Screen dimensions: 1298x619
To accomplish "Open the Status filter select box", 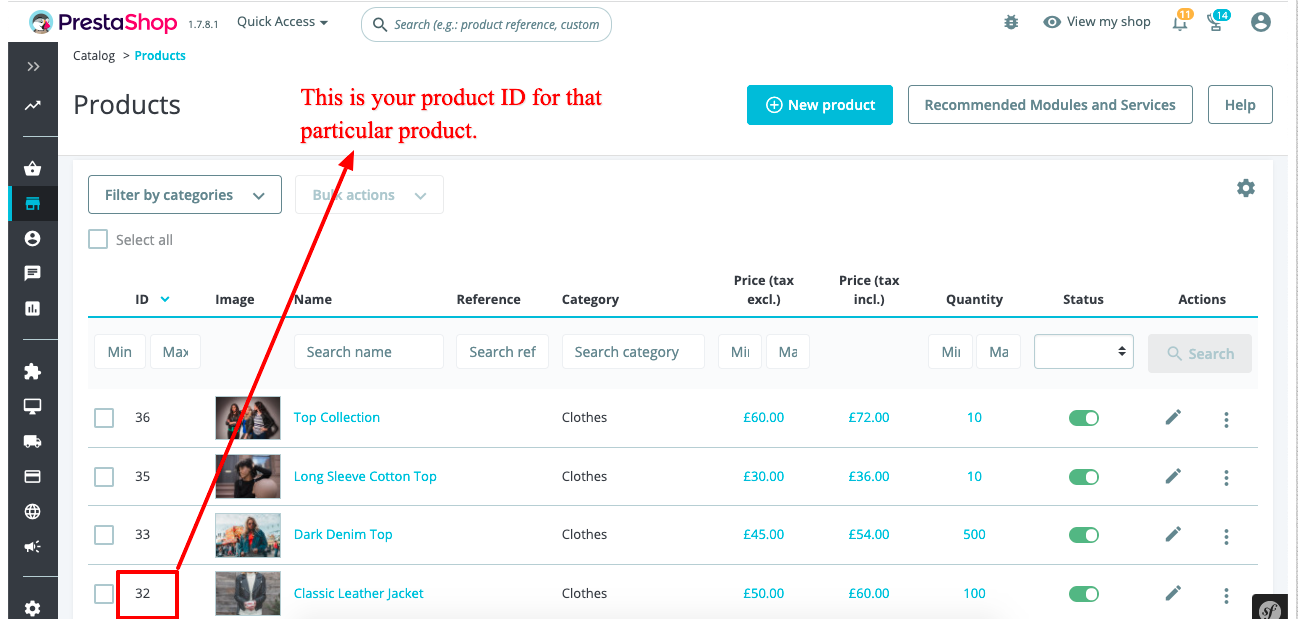I will 1083,352.
